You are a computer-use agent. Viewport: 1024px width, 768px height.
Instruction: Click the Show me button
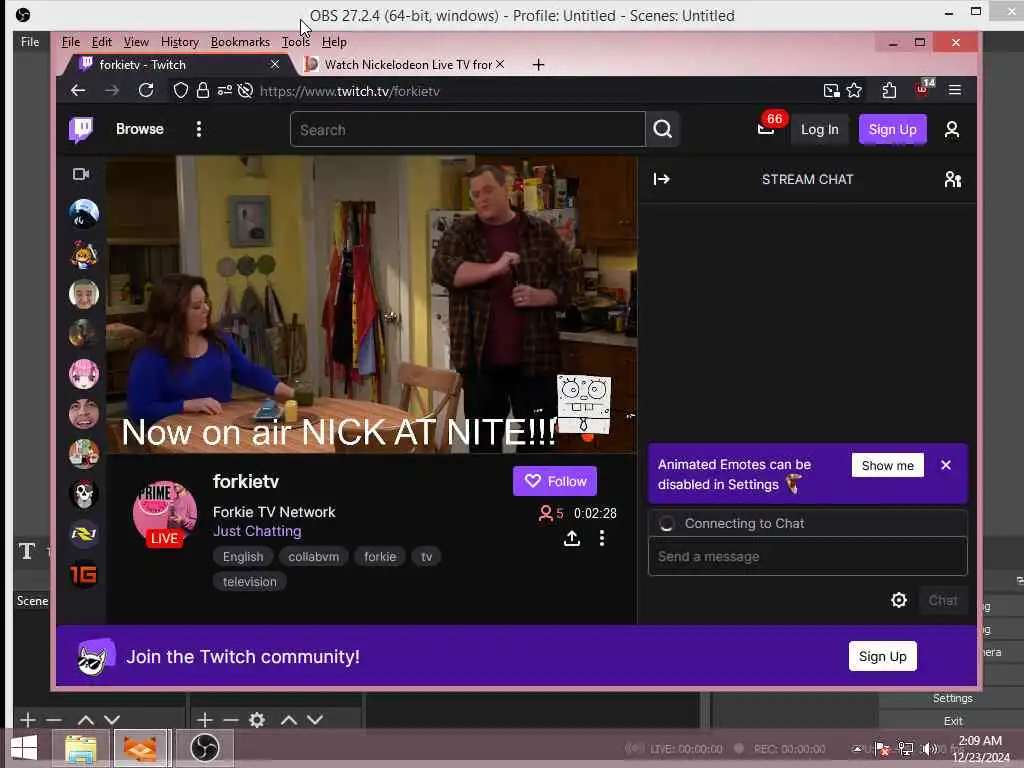pos(888,466)
